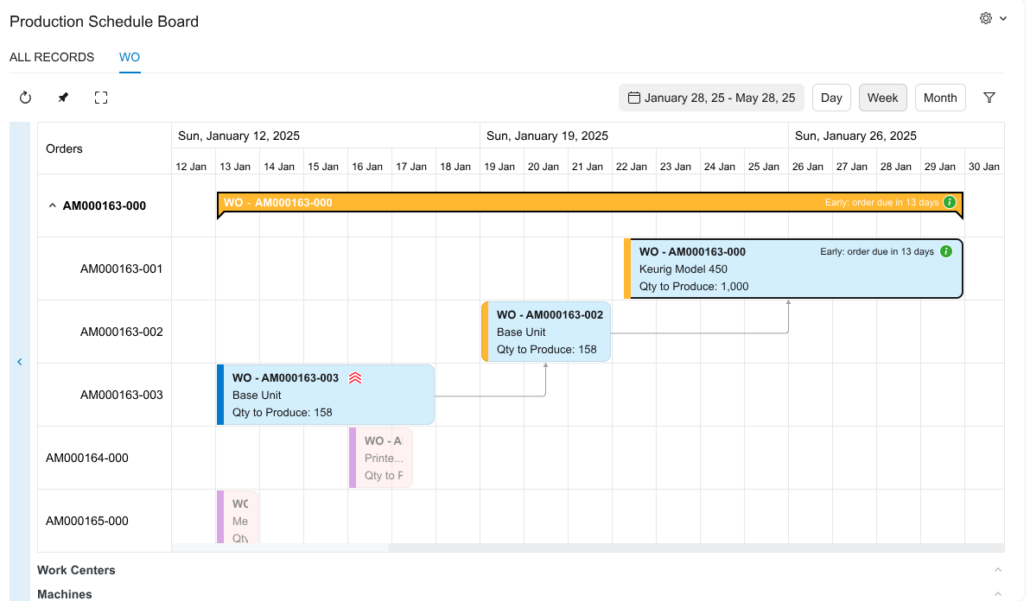Click the settings gear icon
This screenshot has height=601, width=1030.
click(x=986, y=19)
